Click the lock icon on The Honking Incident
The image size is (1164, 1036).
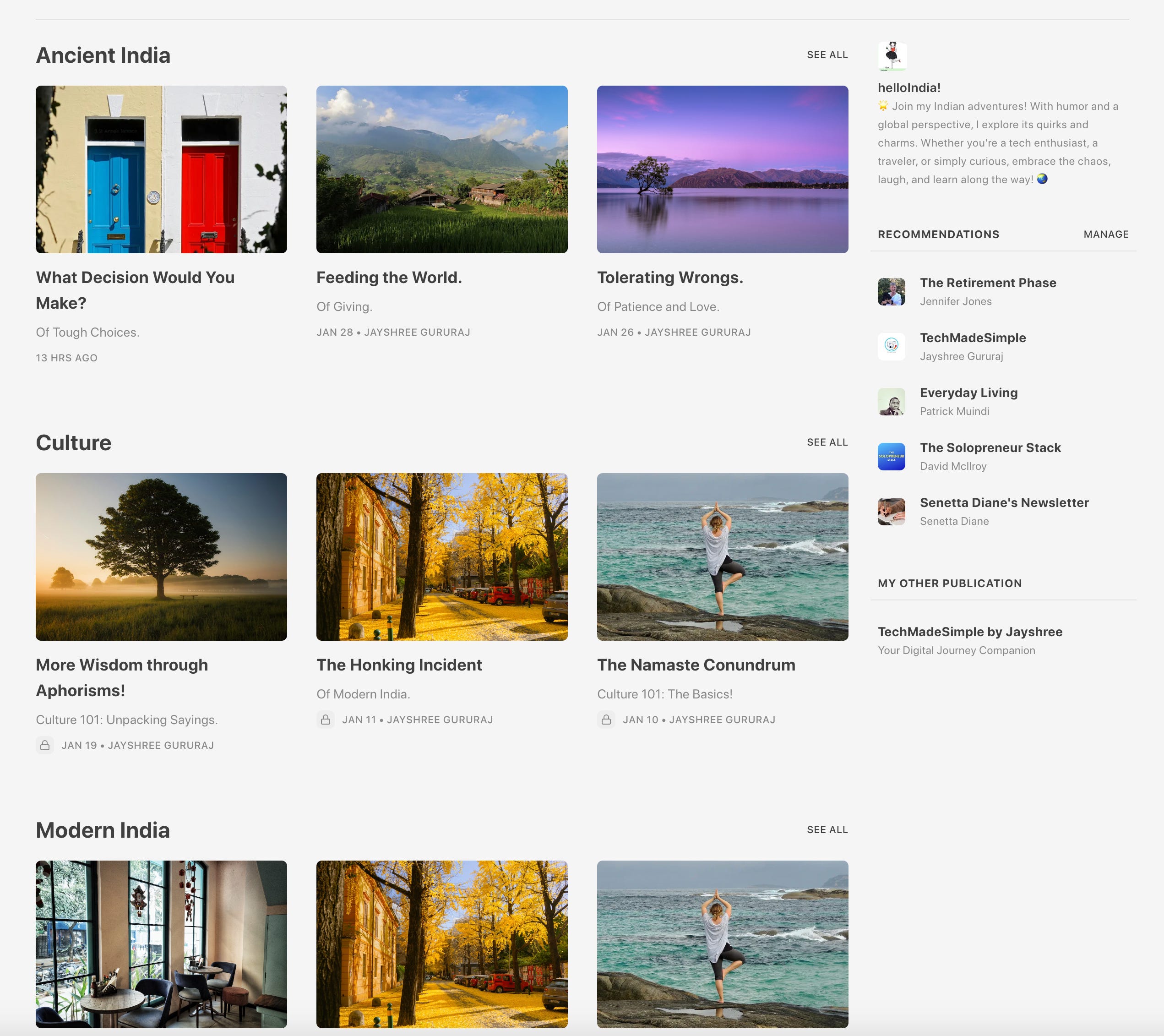[326, 720]
